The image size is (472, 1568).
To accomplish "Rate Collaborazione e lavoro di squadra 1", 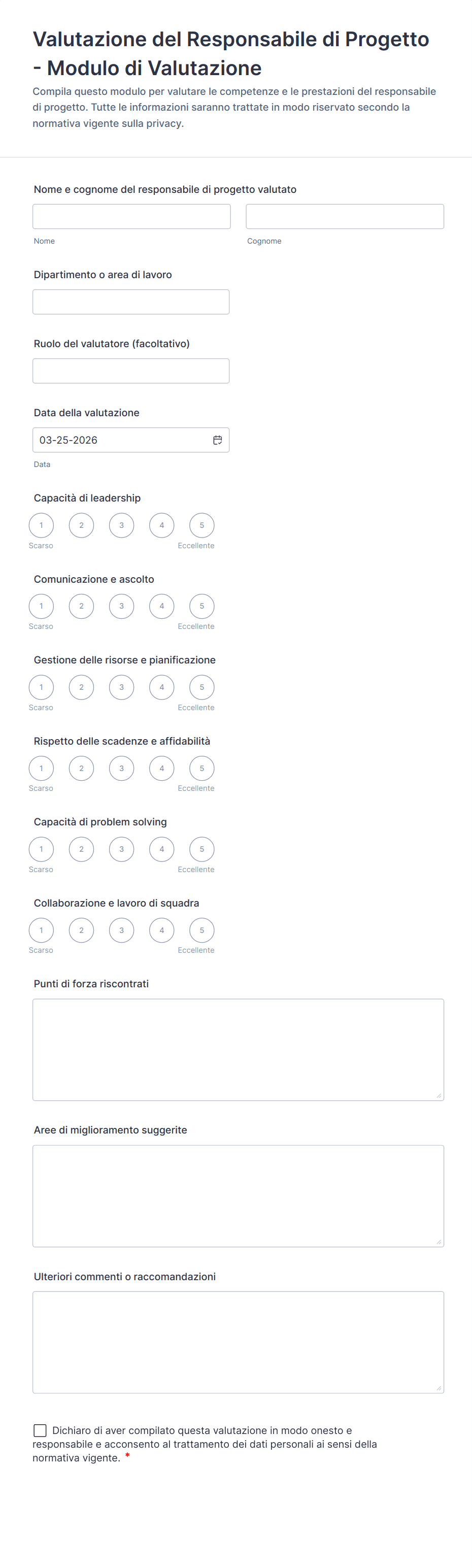I will pos(41,930).
